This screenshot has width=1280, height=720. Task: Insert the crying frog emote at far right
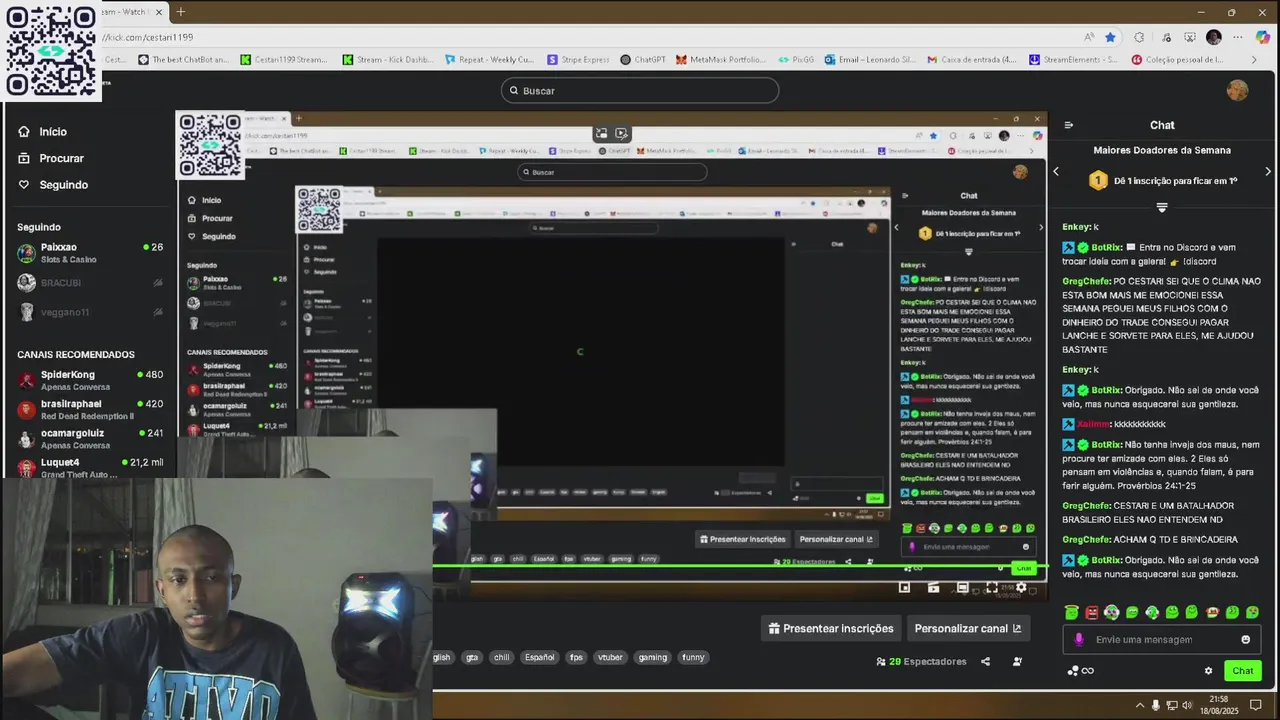click(1252, 612)
